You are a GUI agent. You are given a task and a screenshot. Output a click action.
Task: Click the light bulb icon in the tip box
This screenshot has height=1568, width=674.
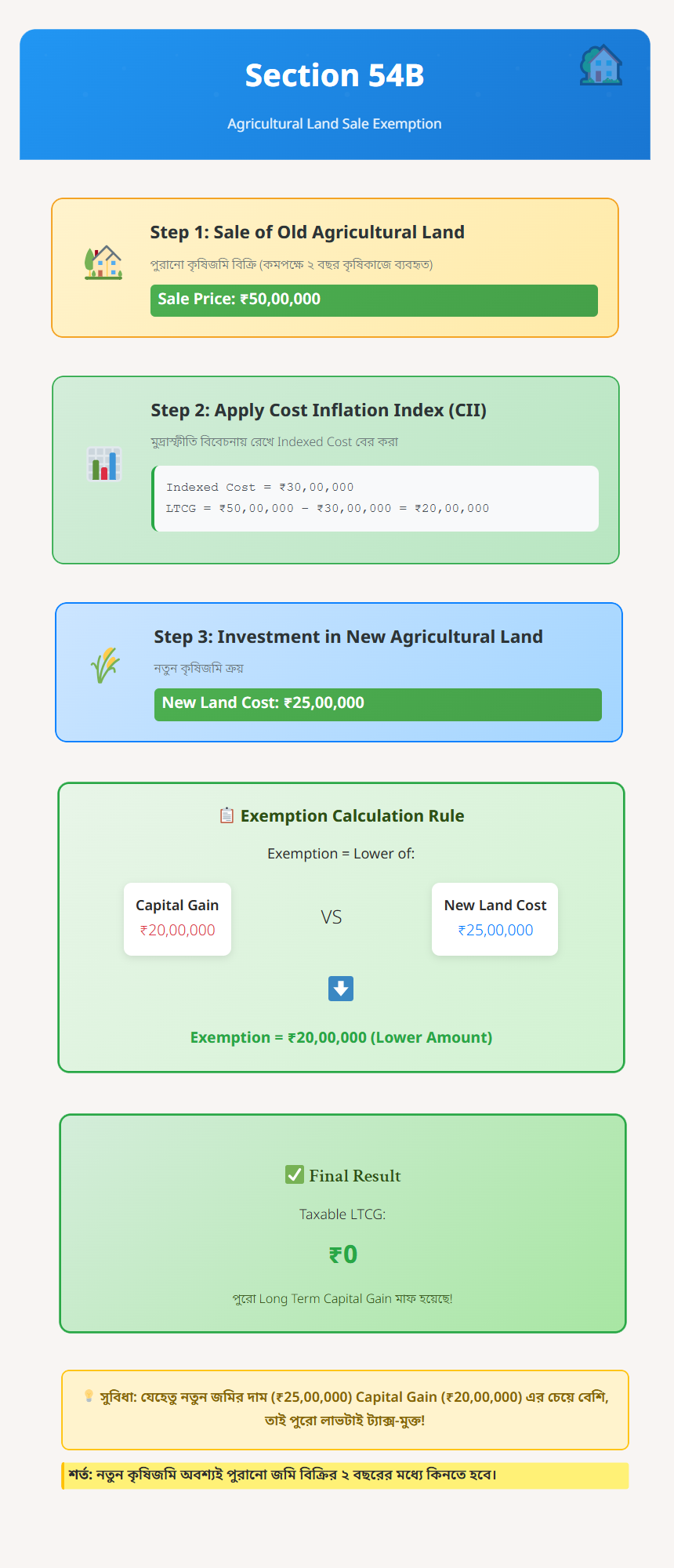pyautogui.click(x=89, y=1396)
